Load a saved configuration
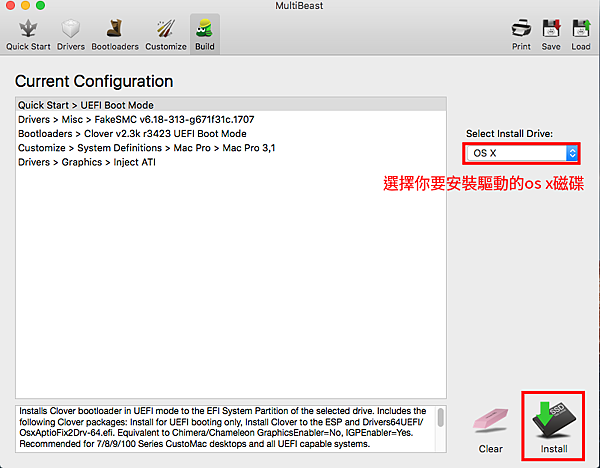The width and height of the screenshot is (600, 468). pos(580,34)
